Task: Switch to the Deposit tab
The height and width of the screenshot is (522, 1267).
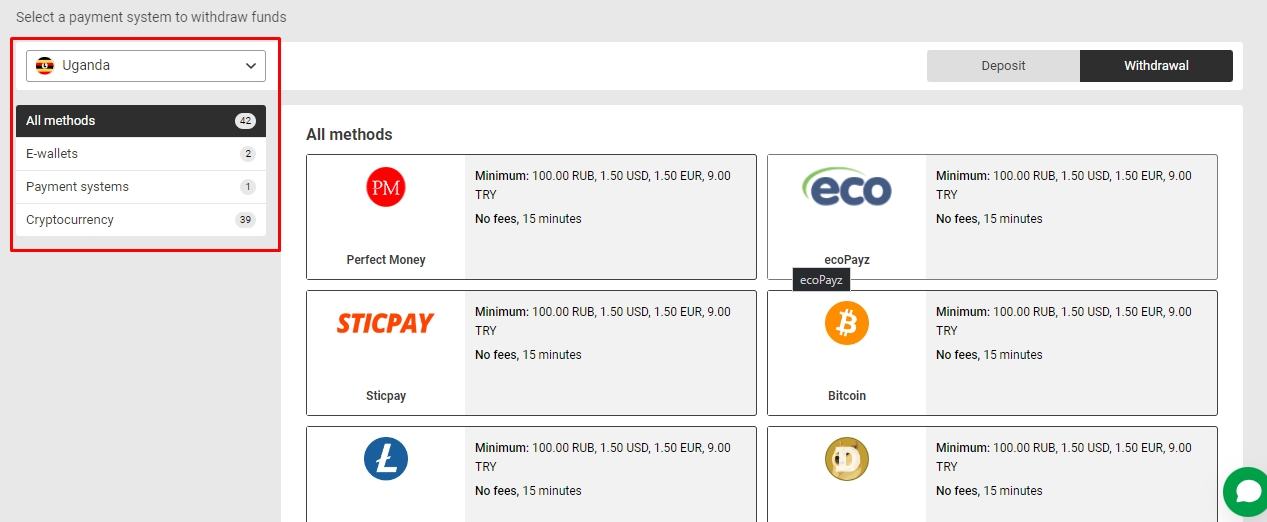Action: click(x=1003, y=66)
